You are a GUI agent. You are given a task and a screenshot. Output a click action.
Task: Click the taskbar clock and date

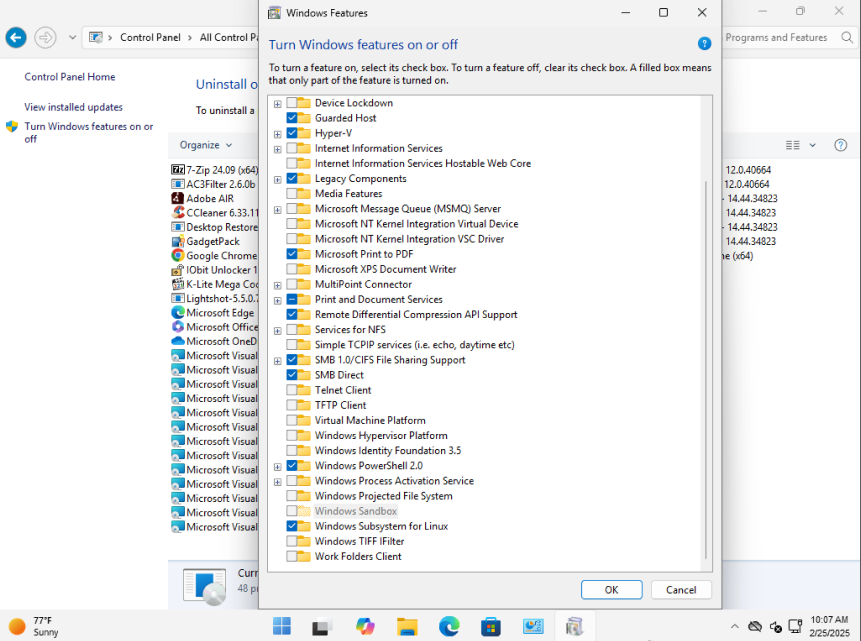pyautogui.click(x=829, y=626)
